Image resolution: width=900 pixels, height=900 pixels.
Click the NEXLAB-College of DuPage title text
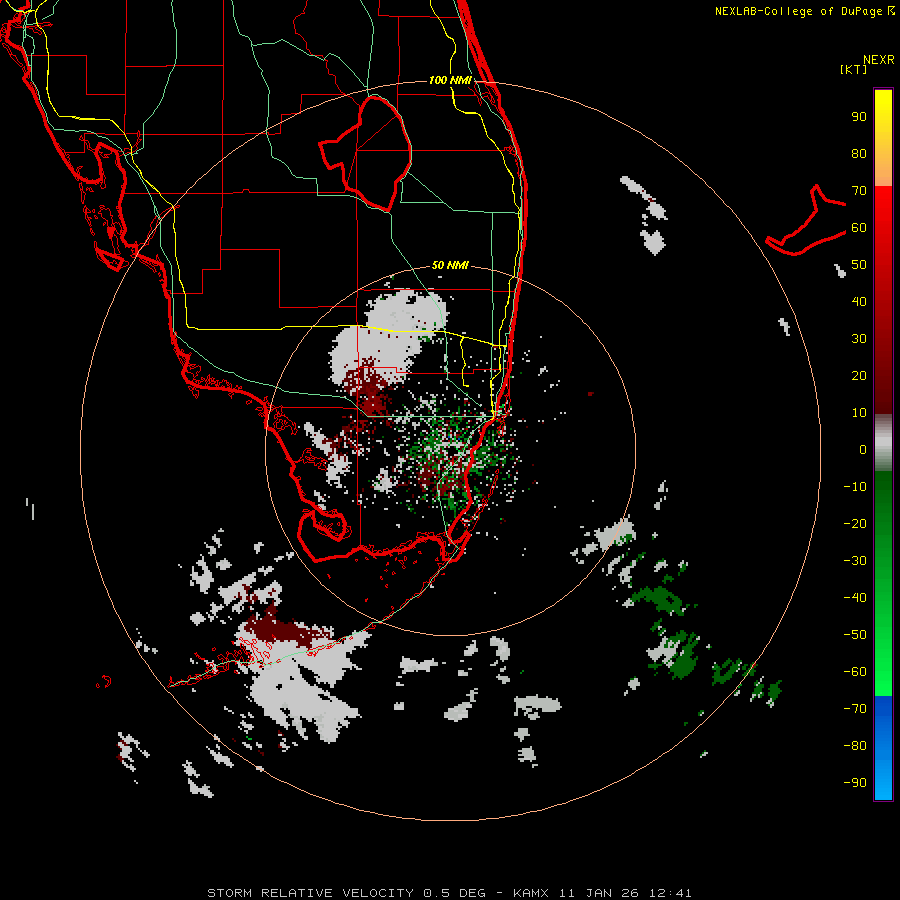(804, 11)
